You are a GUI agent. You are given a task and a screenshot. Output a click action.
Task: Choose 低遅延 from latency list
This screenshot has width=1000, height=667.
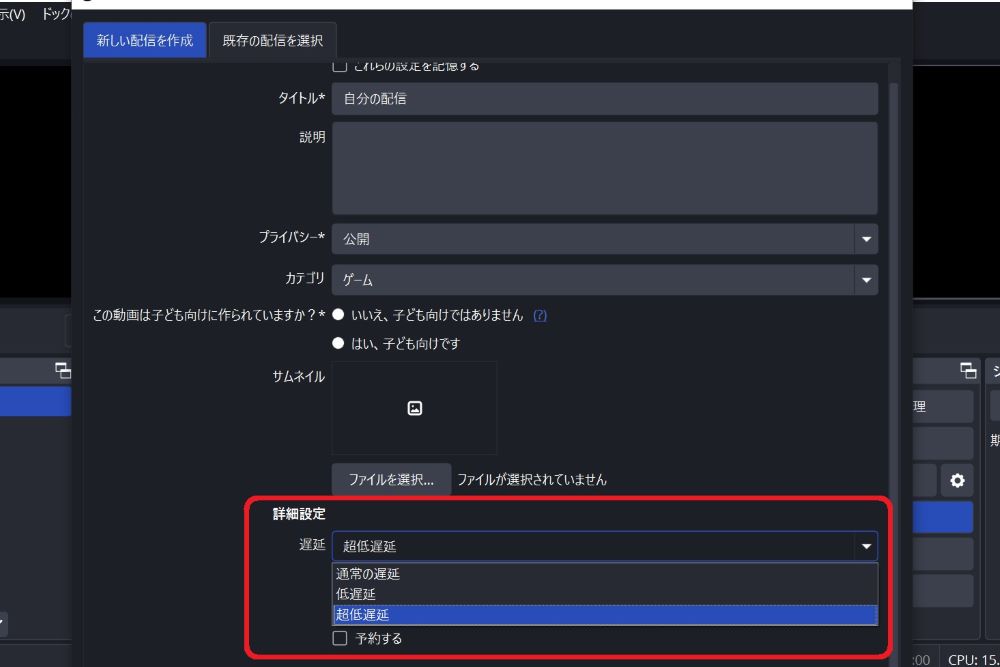[605, 594]
